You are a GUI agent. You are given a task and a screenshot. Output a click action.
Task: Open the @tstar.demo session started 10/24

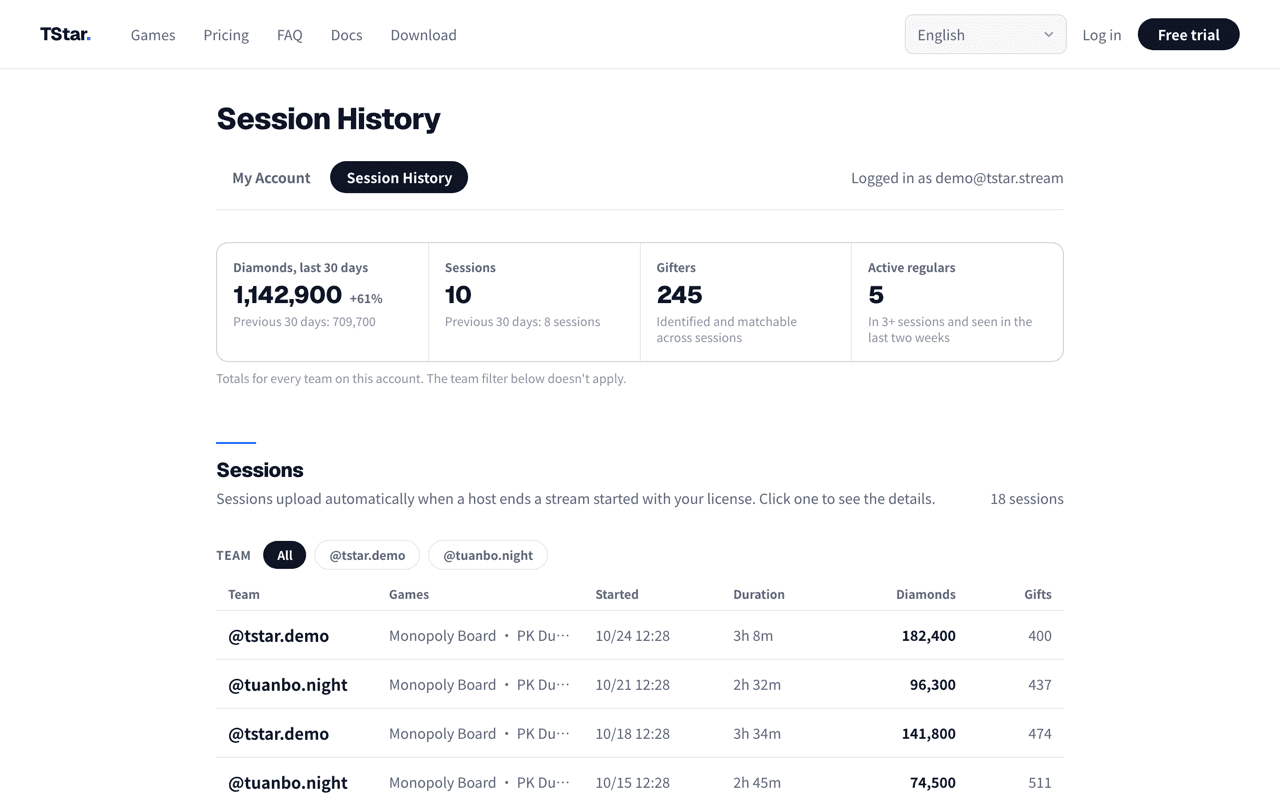pyautogui.click(x=640, y=635)
